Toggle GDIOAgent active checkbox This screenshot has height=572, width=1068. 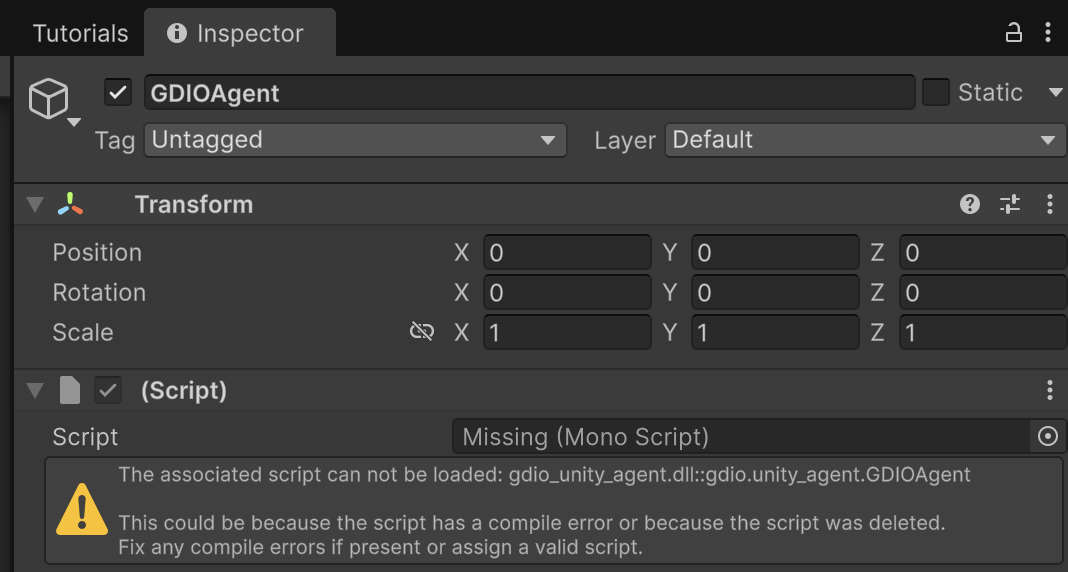[x=118, y=92]
